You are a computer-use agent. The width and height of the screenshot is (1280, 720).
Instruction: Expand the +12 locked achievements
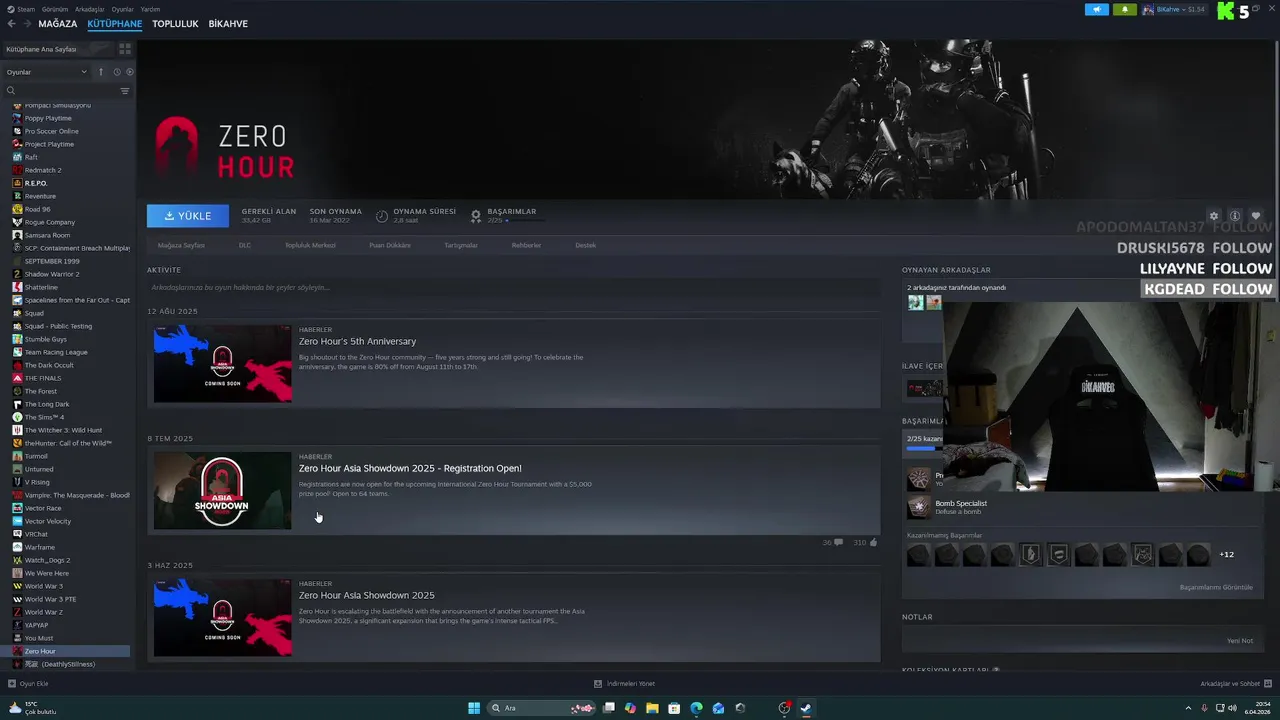pos(1226,554)
